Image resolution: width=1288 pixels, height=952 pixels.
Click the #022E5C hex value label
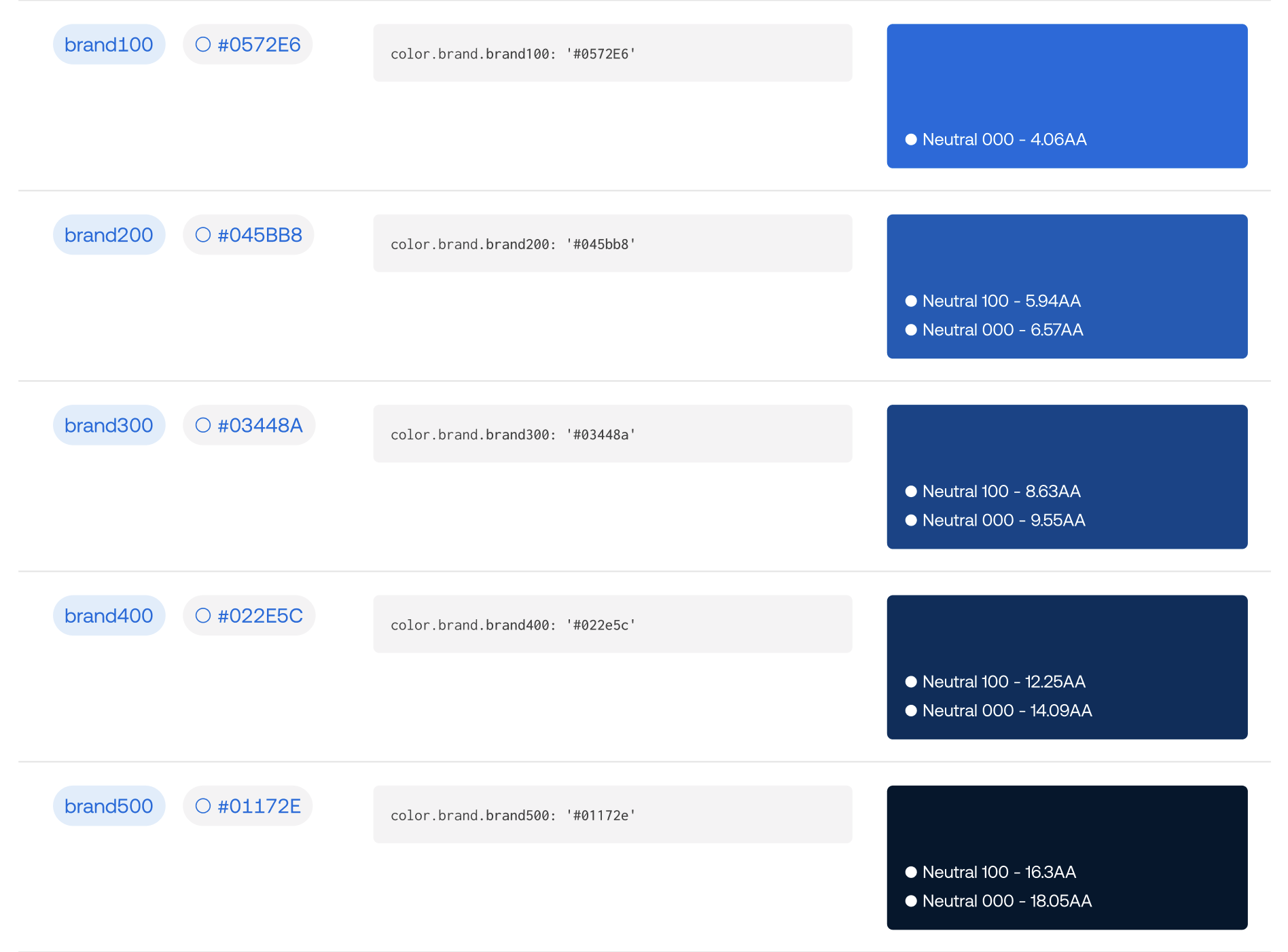coord(262,615)
